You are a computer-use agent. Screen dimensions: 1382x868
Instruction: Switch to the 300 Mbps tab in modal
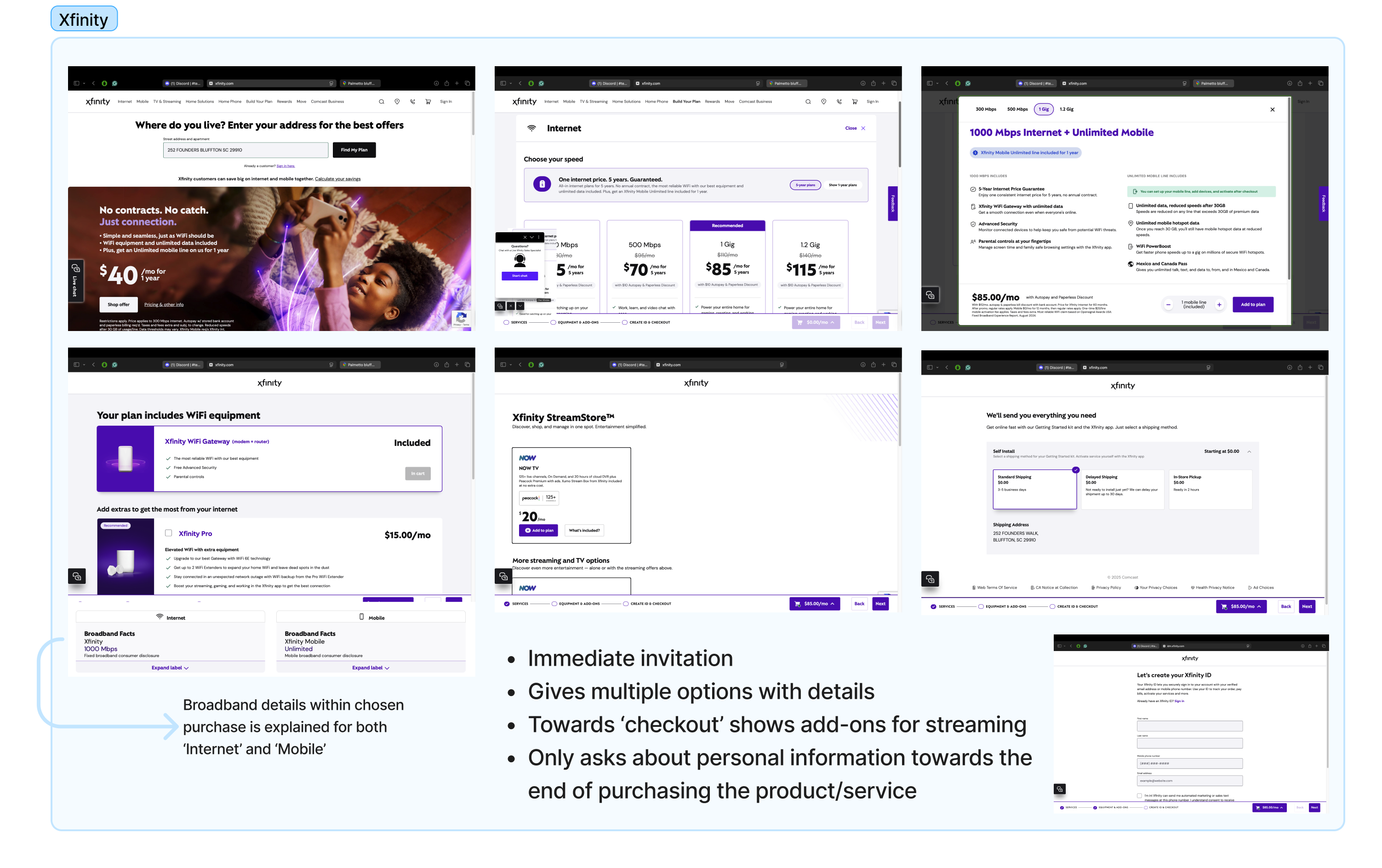(986, 109)
